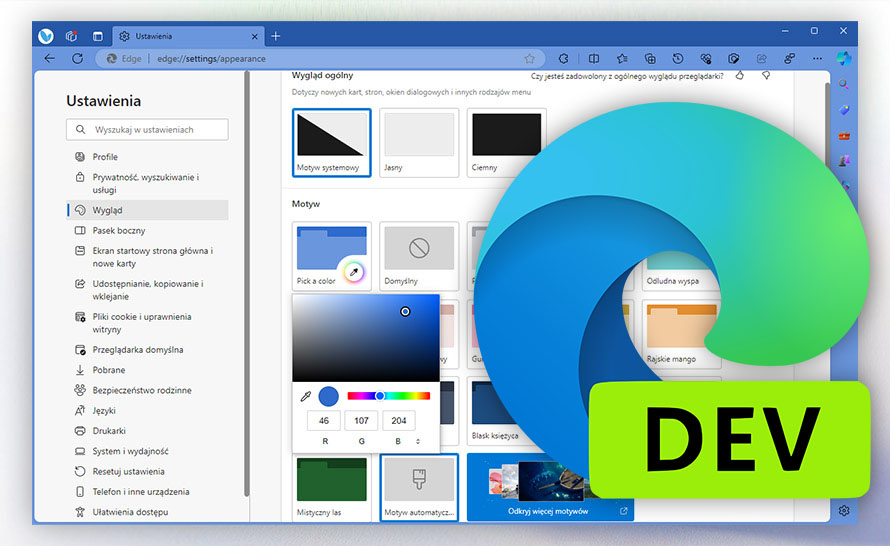The width and height of the screenshot is (890, 546).
Task: Click the current blue color preview circle
Action: coord(329,396)
